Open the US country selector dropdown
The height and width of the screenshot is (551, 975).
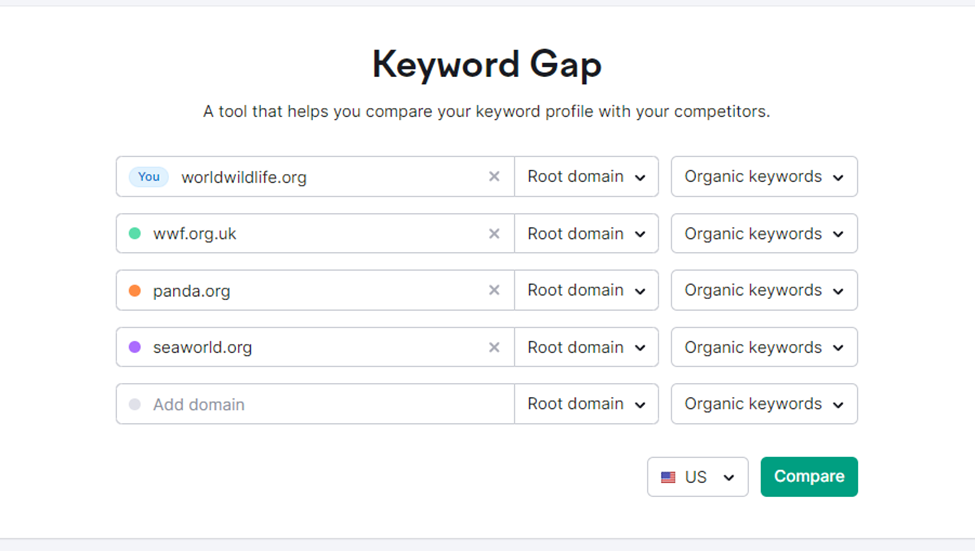[x=698, y=477]
